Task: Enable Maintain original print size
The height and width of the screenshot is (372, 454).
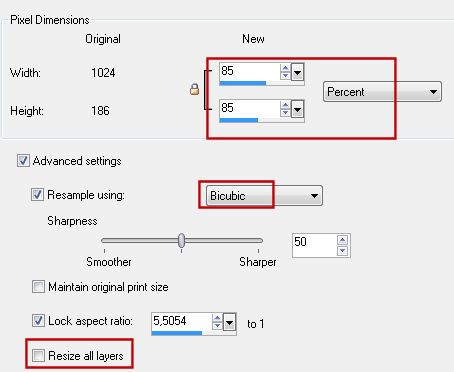Action: [x=38, y=287]
